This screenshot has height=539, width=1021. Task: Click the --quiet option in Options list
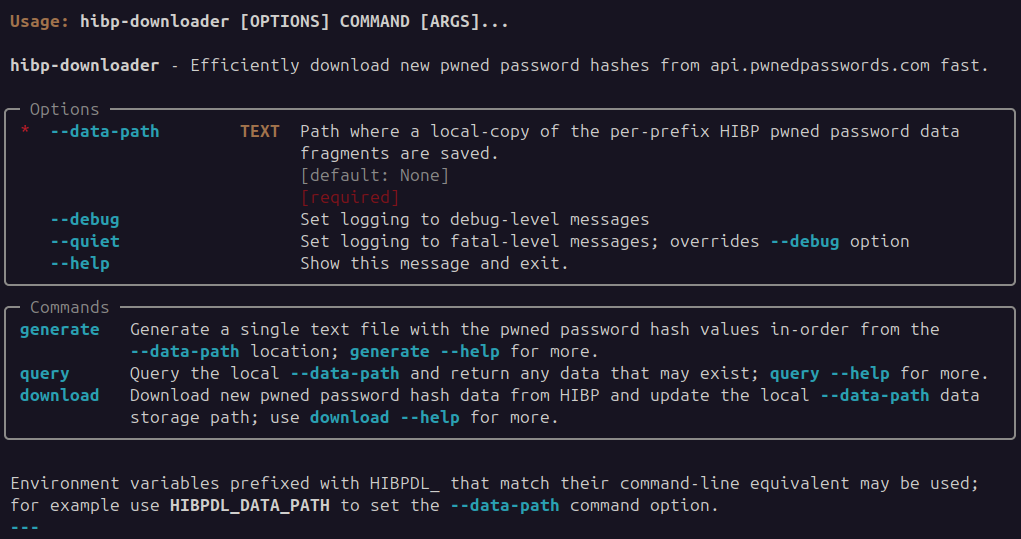[85, 242]
